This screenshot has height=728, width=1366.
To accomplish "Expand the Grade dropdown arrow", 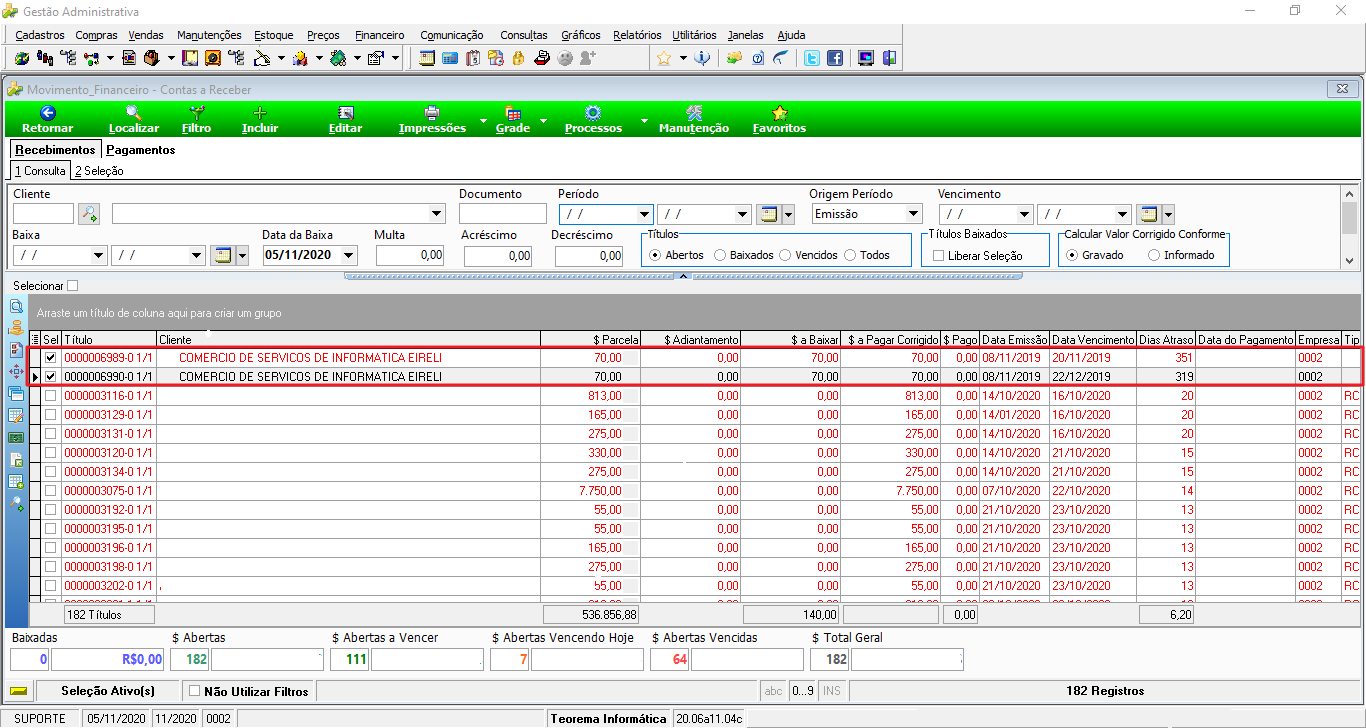I will pos(544,120).
